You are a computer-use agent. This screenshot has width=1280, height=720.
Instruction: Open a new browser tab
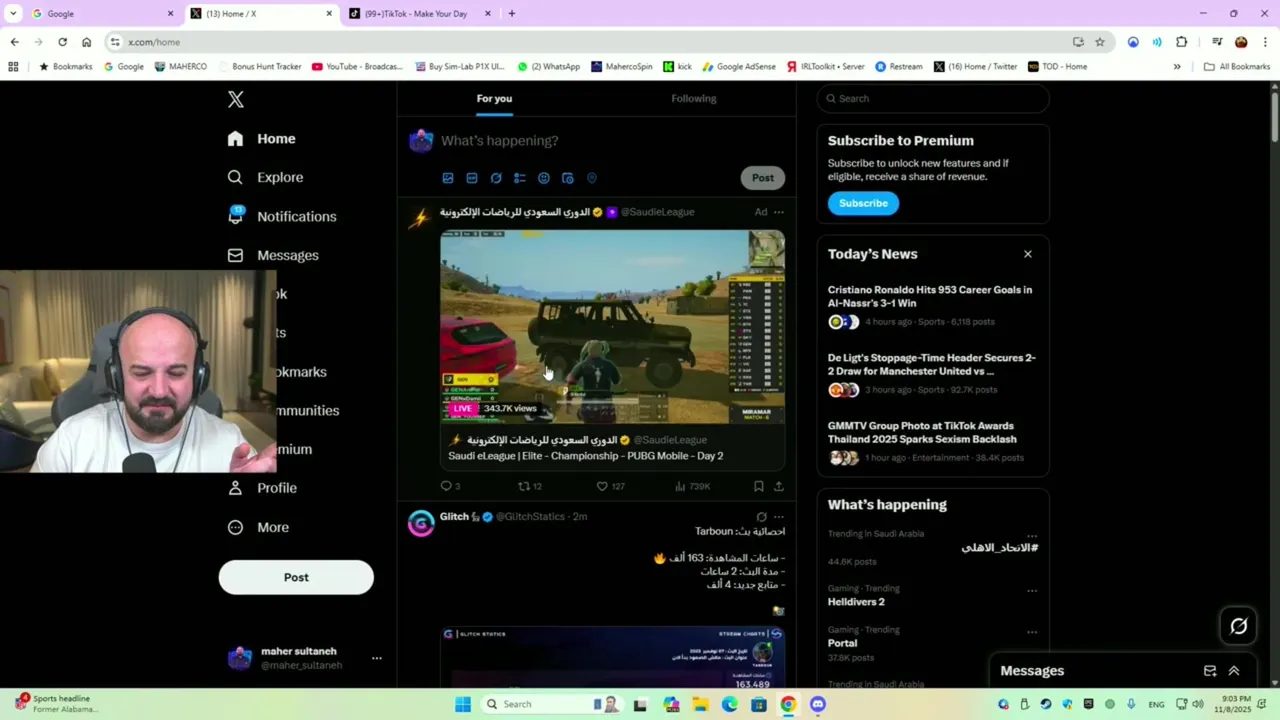(x=512, y=14)
